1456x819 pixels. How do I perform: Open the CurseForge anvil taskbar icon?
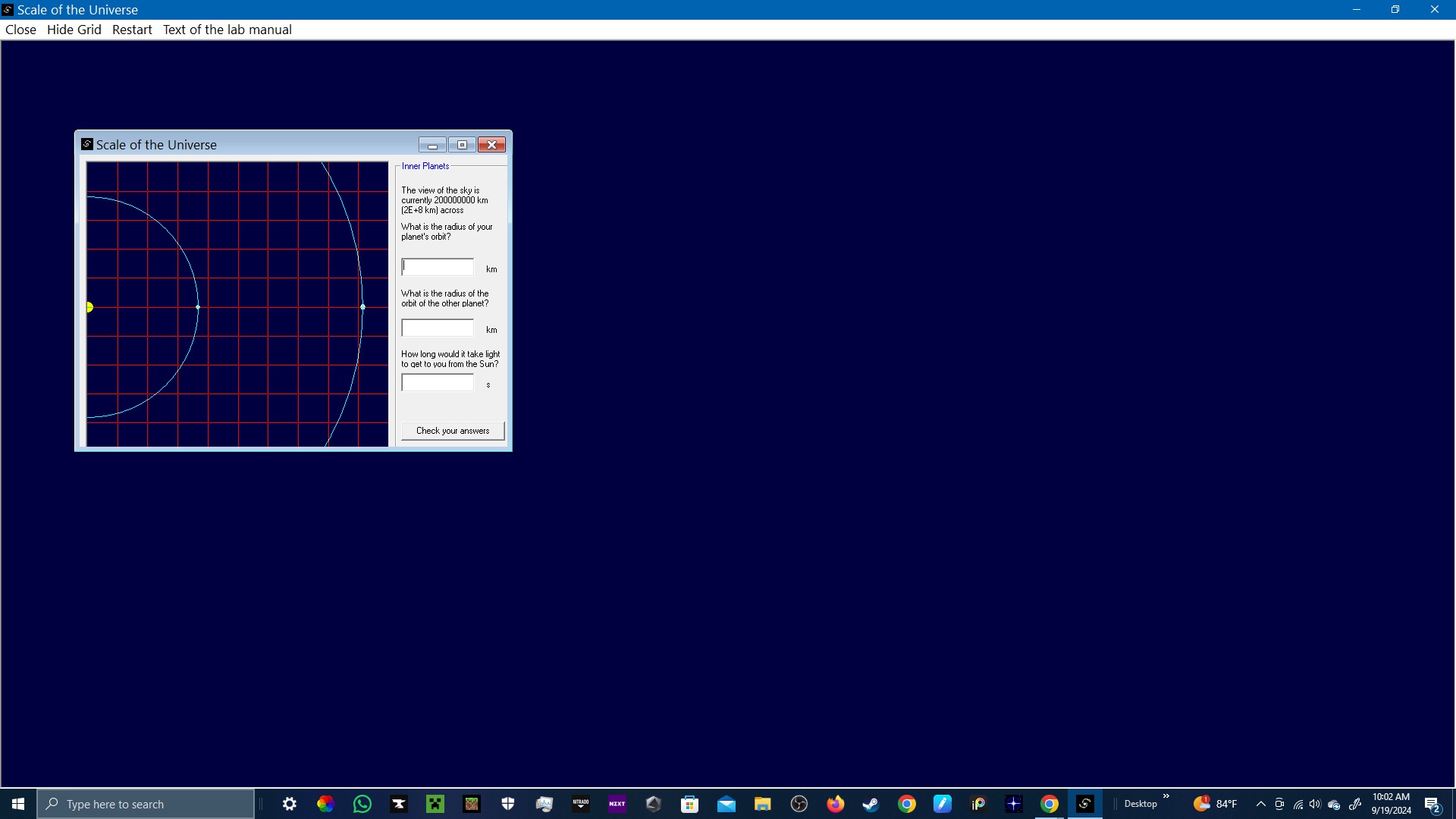399,804
